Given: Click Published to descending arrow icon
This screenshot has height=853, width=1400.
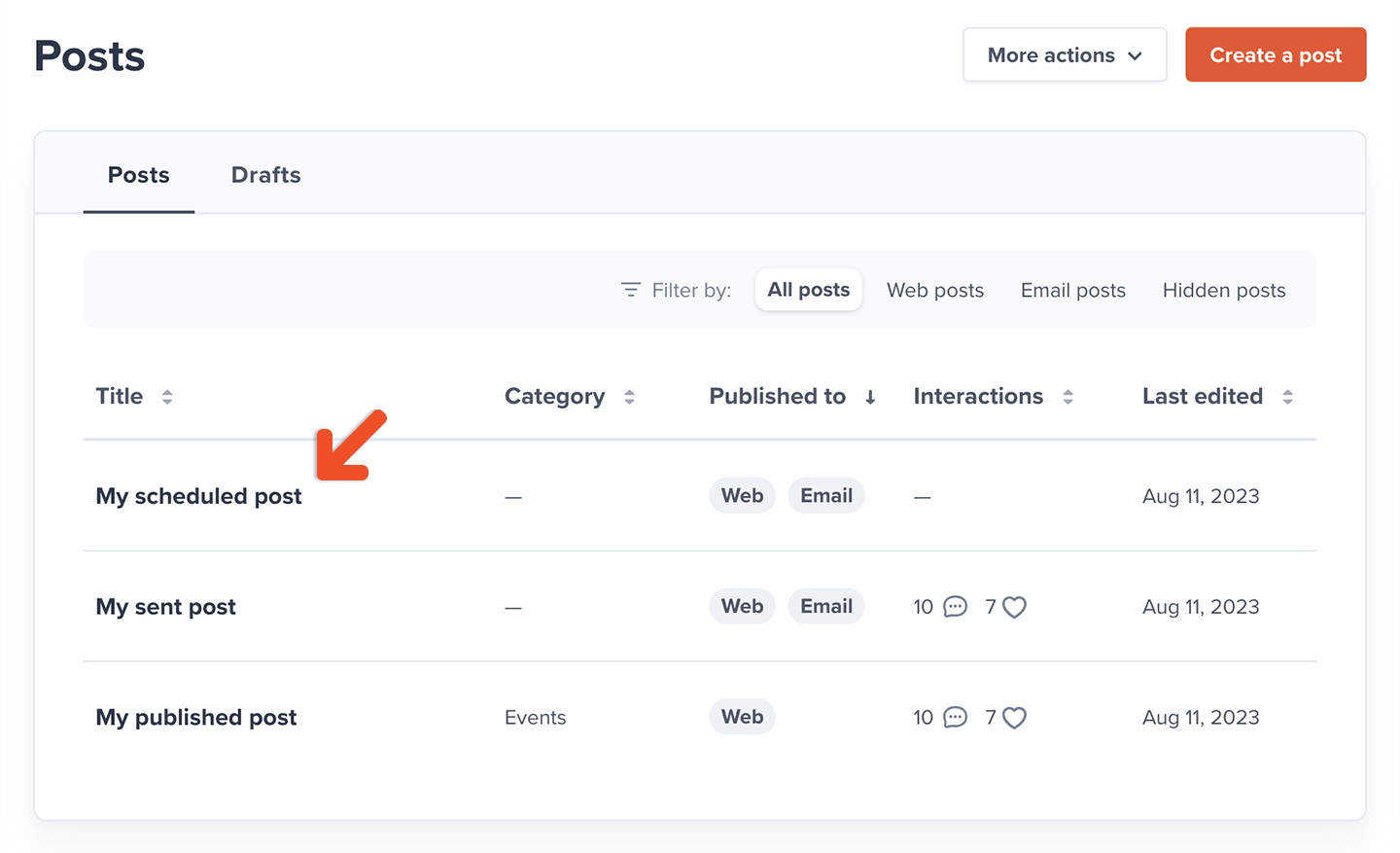Looking at the screenshot, I should [x=870, y=397].
